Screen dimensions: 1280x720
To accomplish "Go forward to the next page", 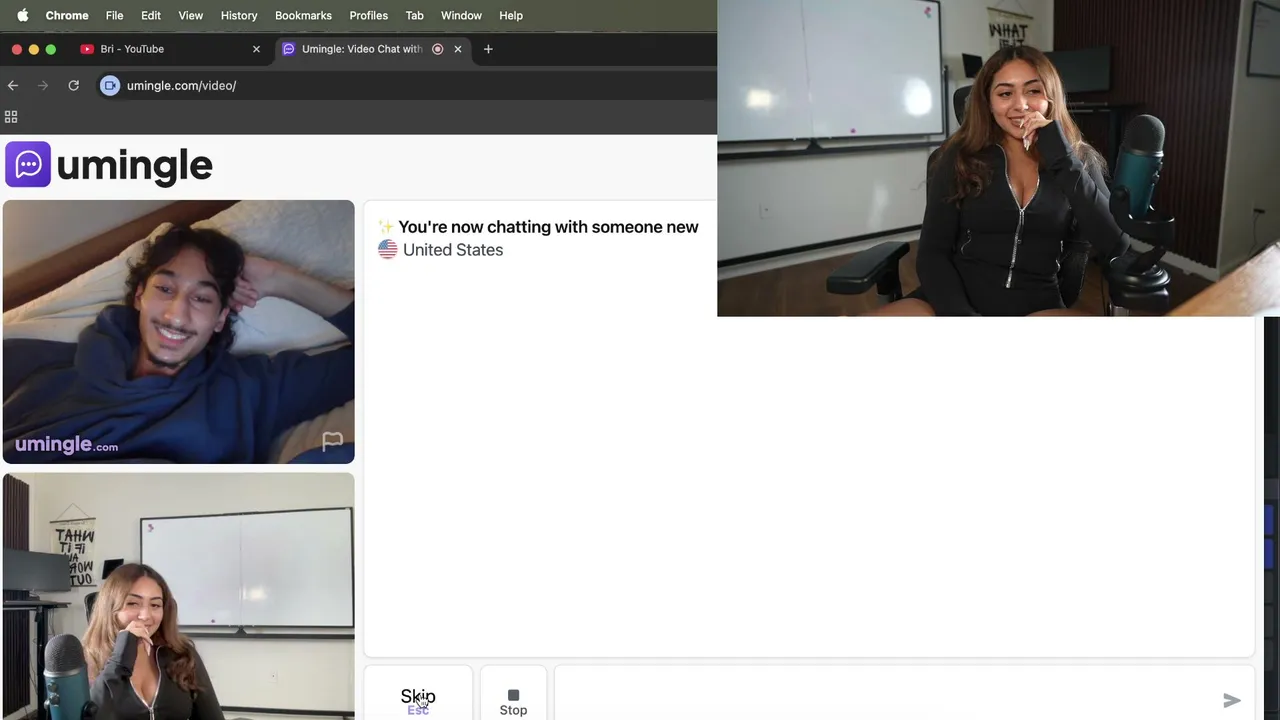I will point(43,86).
